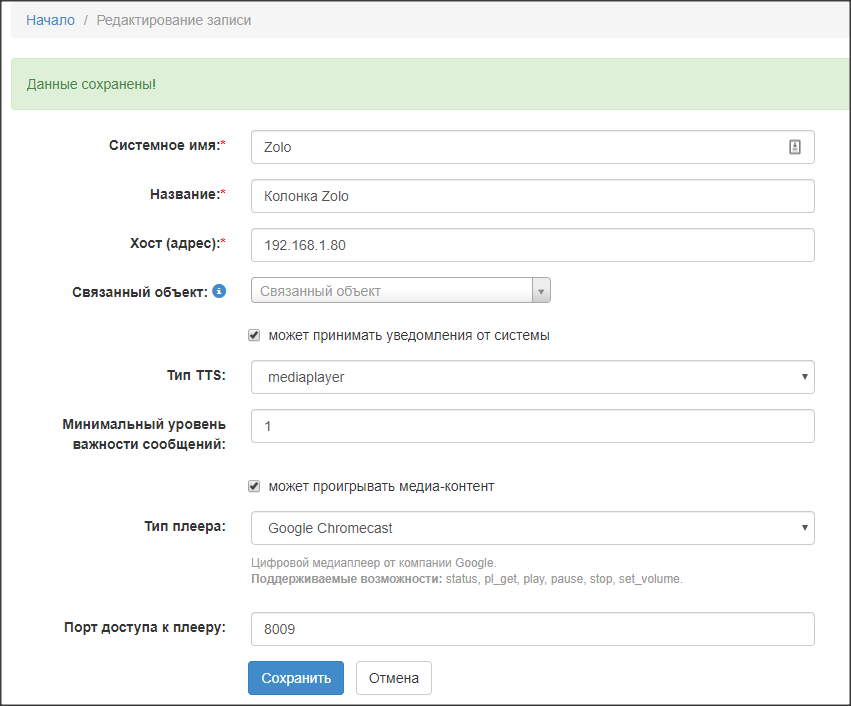Open the Связанный объект dropdown
This screenshot has height=706, width=851.
[x=401, y=291]
